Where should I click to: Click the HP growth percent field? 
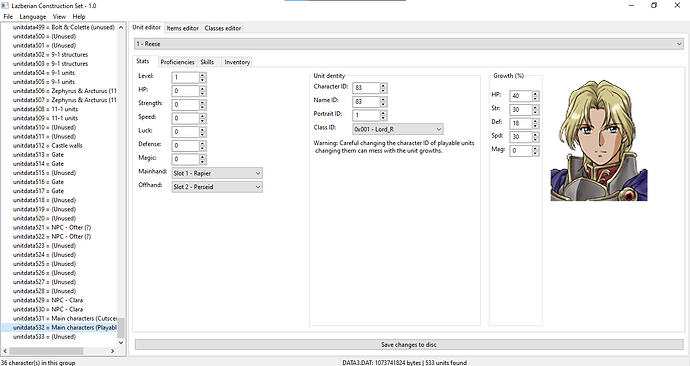point(521,96)
